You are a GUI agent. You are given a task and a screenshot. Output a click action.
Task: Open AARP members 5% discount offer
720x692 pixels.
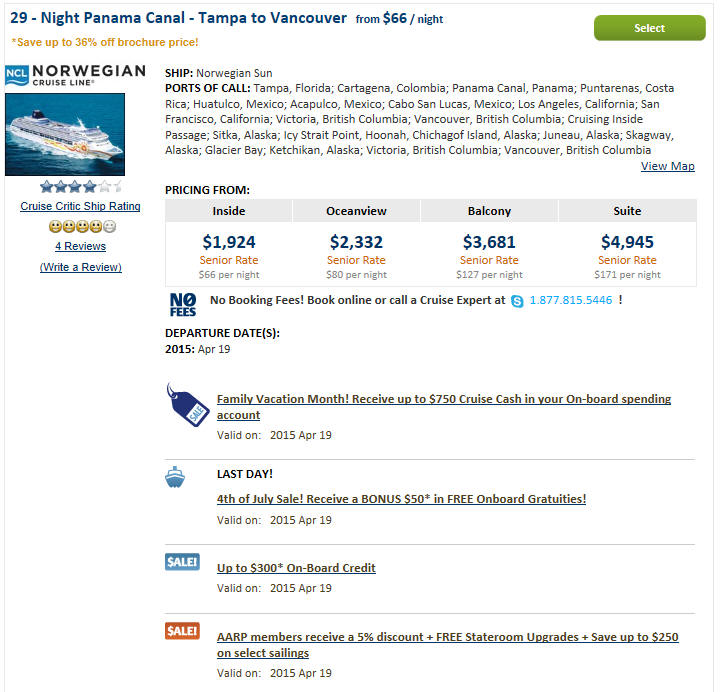click(447, 645)
